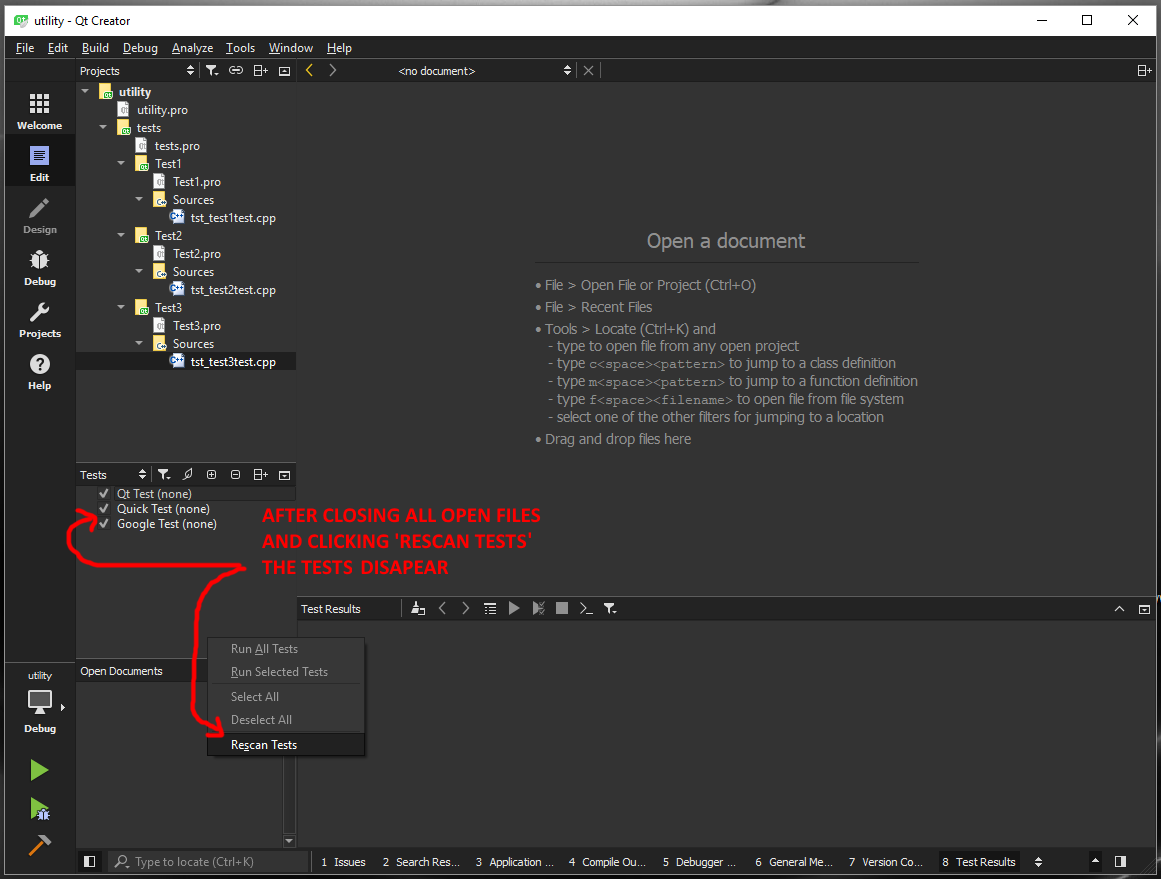Click the Build hammer icon
1161x879 pixels.
(39, 845)
